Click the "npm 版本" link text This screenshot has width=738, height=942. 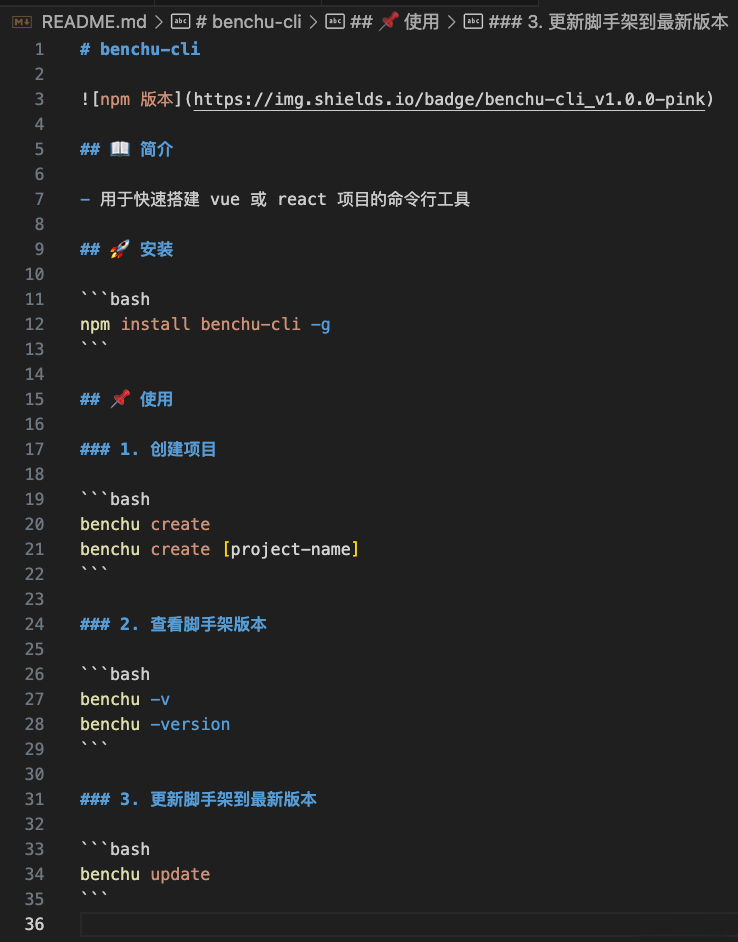point(135,99)
